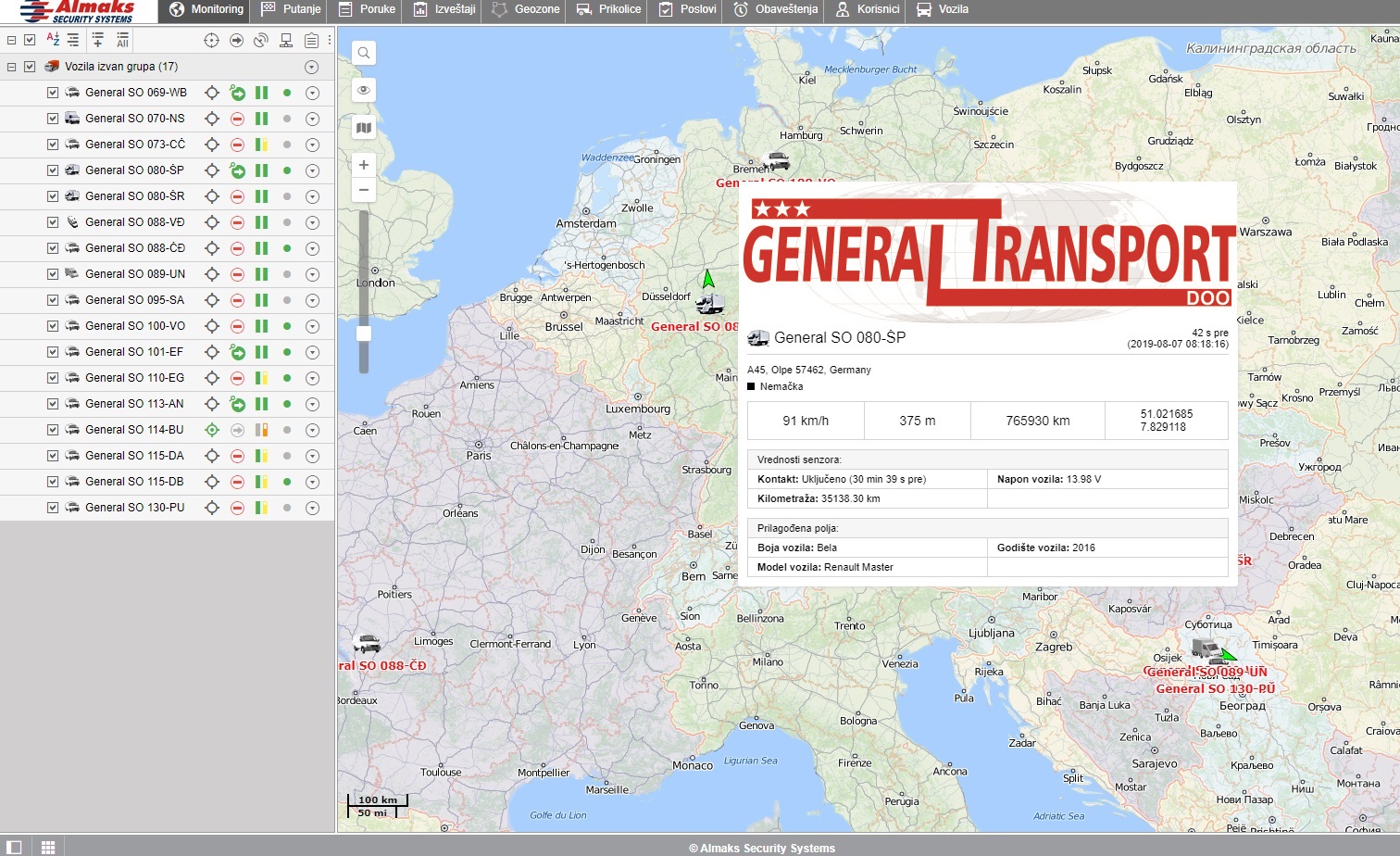Open dropdown menu for General SO 115-DB
Screen dimensions: 1400x856
(x=312, y=482)
